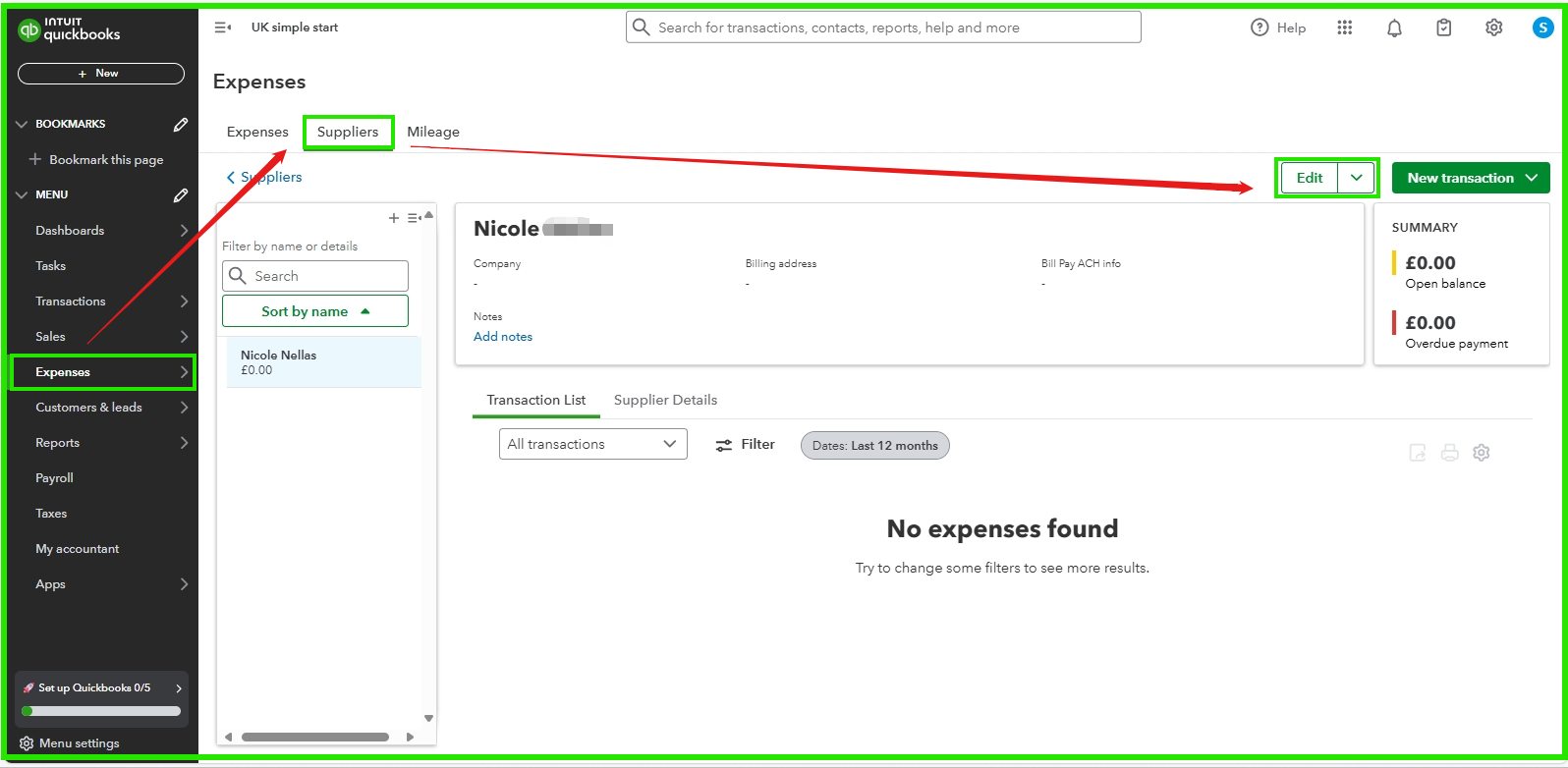Open Tasks in sidebar menu
The height and width of the screenshot is (768, 1568).
pyautogui.click(x=51, y=266)
